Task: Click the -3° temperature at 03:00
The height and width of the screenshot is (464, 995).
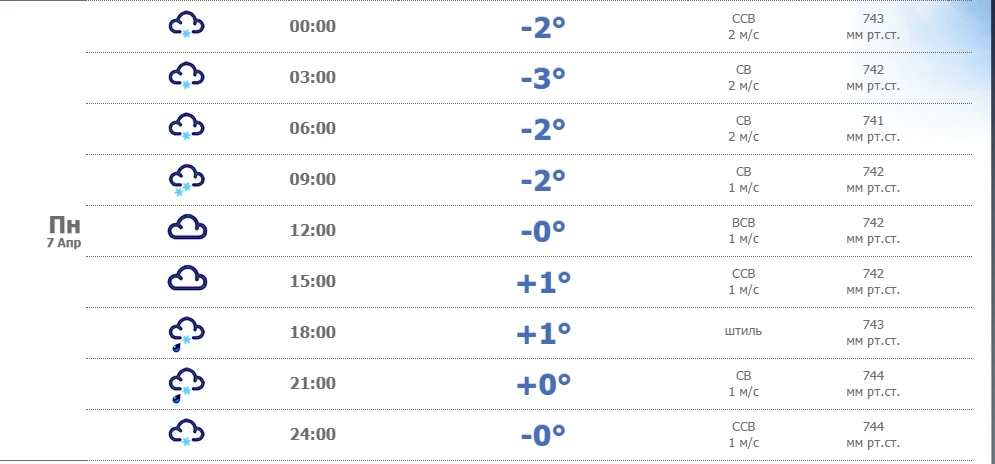Action: [543, 78]
